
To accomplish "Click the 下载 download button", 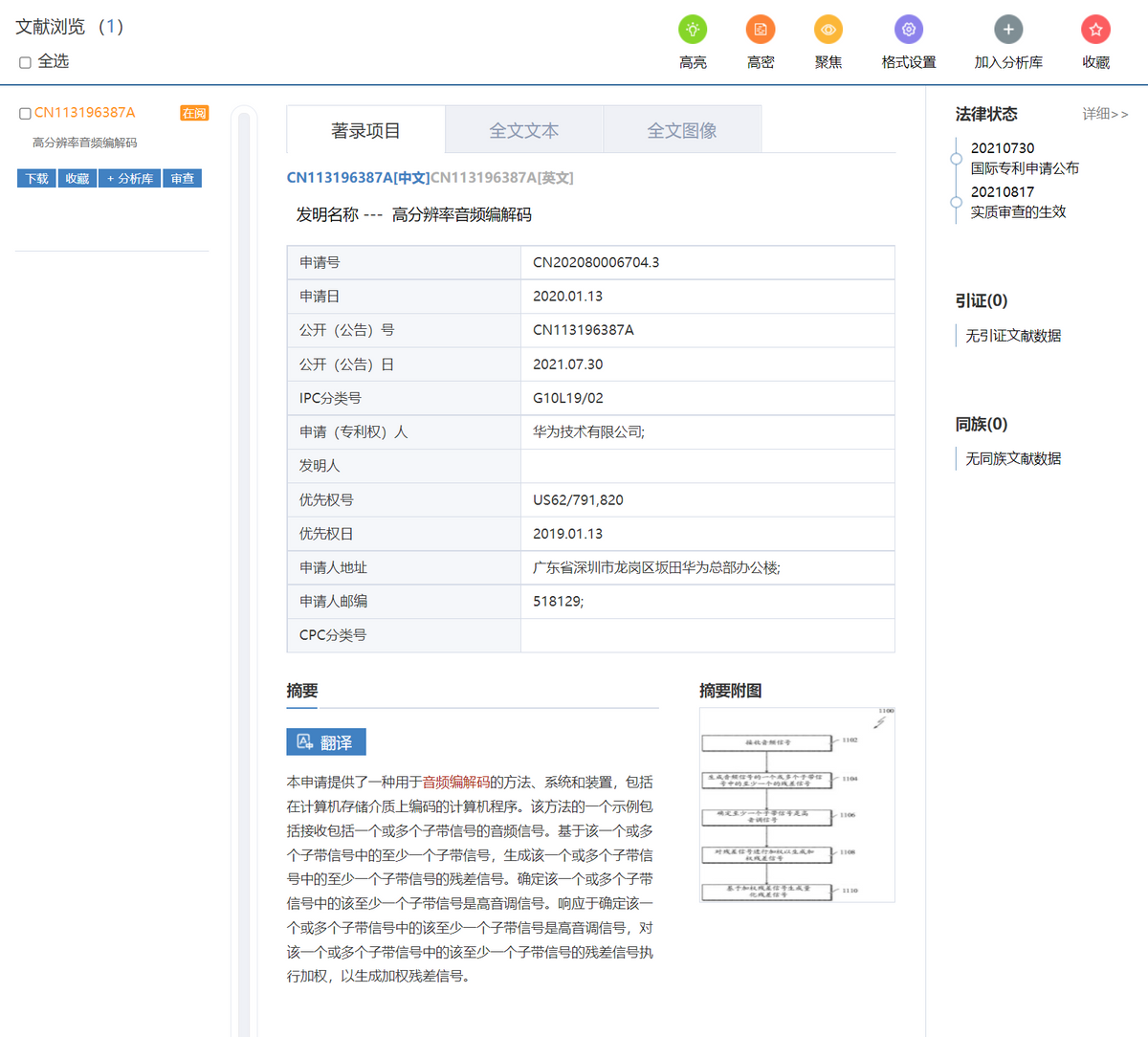I will pyautogui.click(x=37, y=179).
